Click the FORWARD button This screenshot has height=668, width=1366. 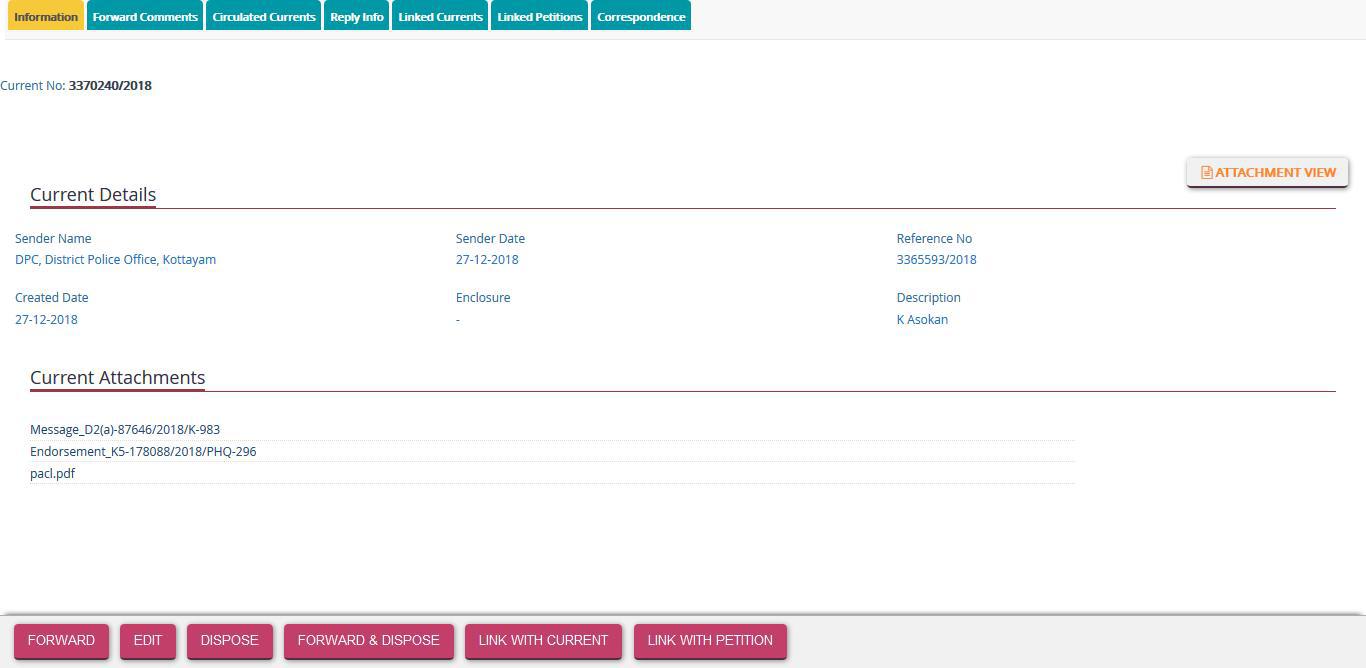pyautogui.click(x=61, y=641)
